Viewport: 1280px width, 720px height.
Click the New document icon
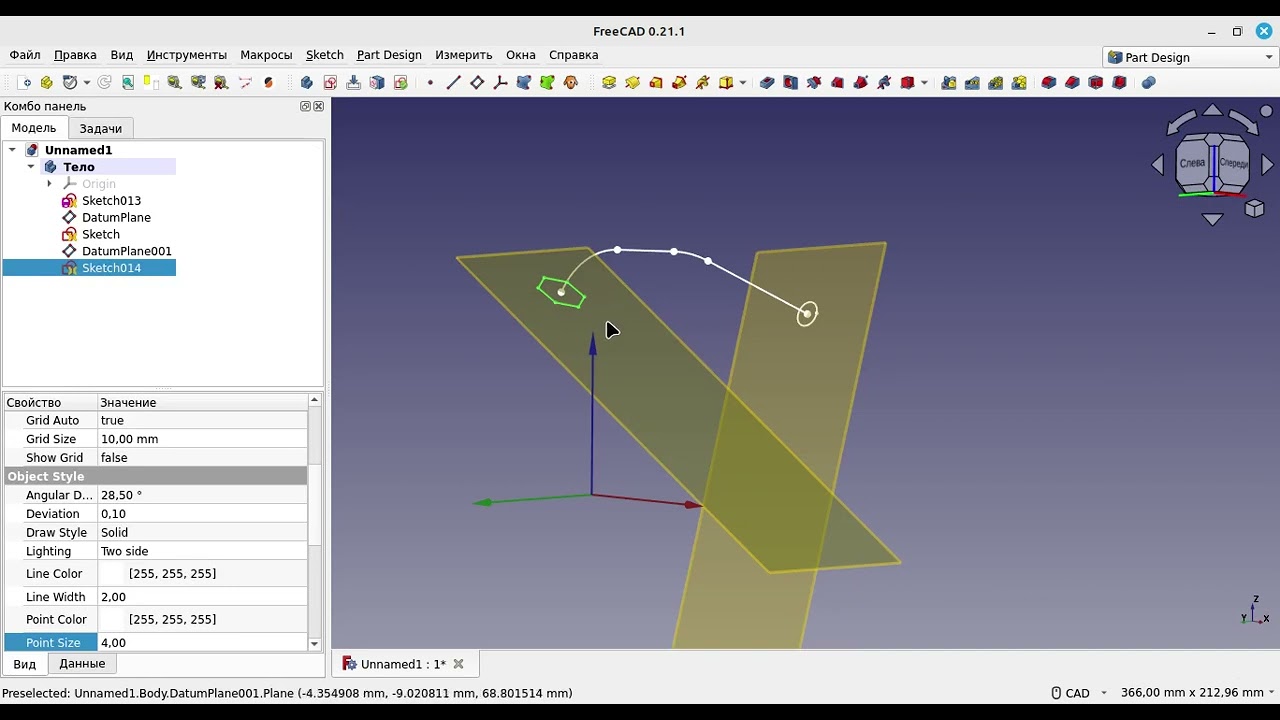[x=25, y=83]
